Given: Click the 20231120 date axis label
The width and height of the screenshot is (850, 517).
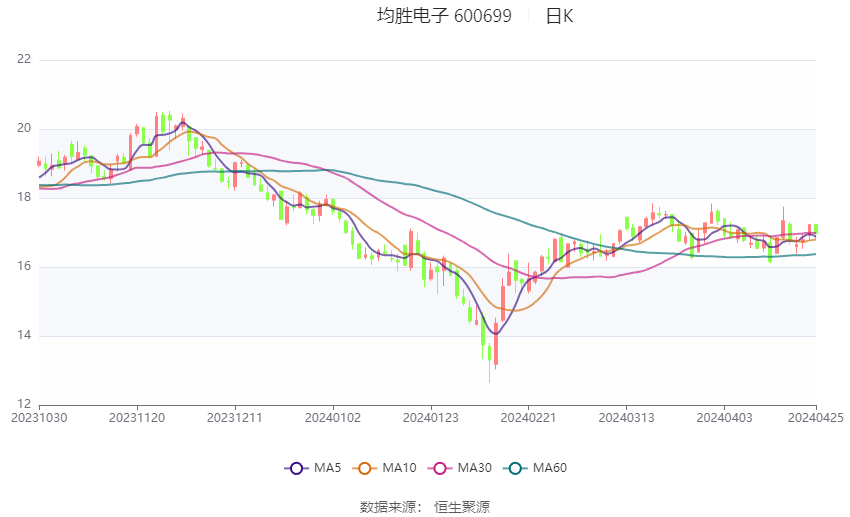Looking at the screenshot, I should [137, 418].
